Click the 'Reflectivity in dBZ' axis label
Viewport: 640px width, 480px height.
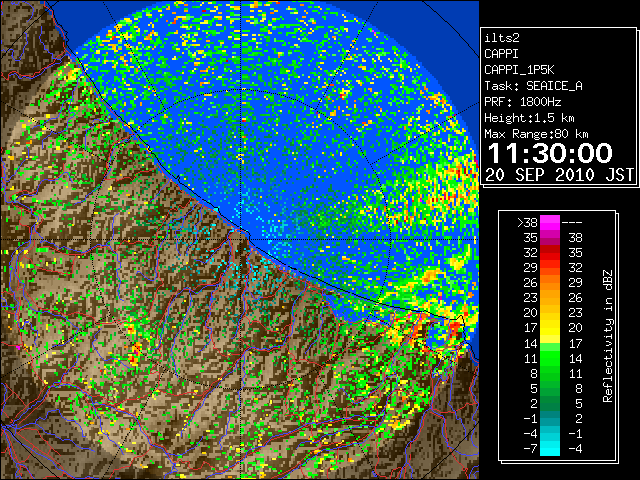[608, 336]
